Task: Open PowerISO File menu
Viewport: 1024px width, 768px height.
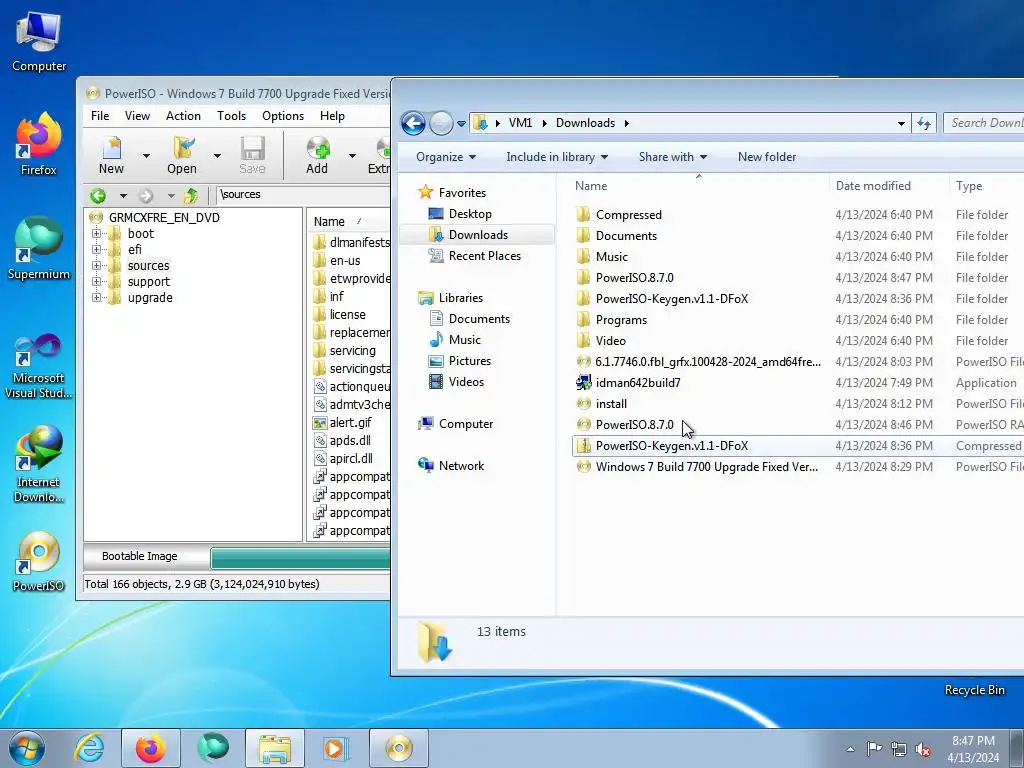Action: coord(100,116)
